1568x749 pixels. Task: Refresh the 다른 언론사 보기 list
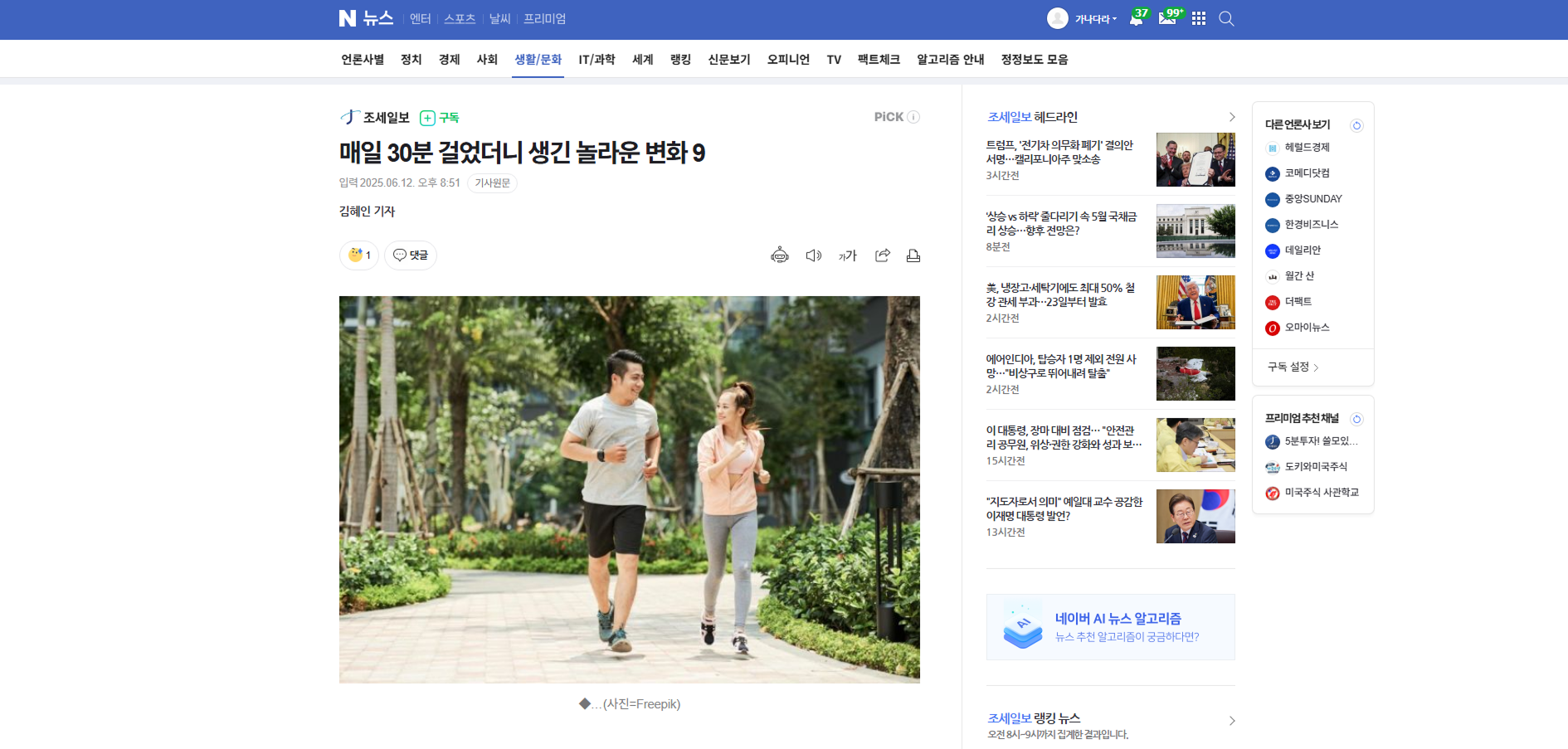[x=1356, y=125]
